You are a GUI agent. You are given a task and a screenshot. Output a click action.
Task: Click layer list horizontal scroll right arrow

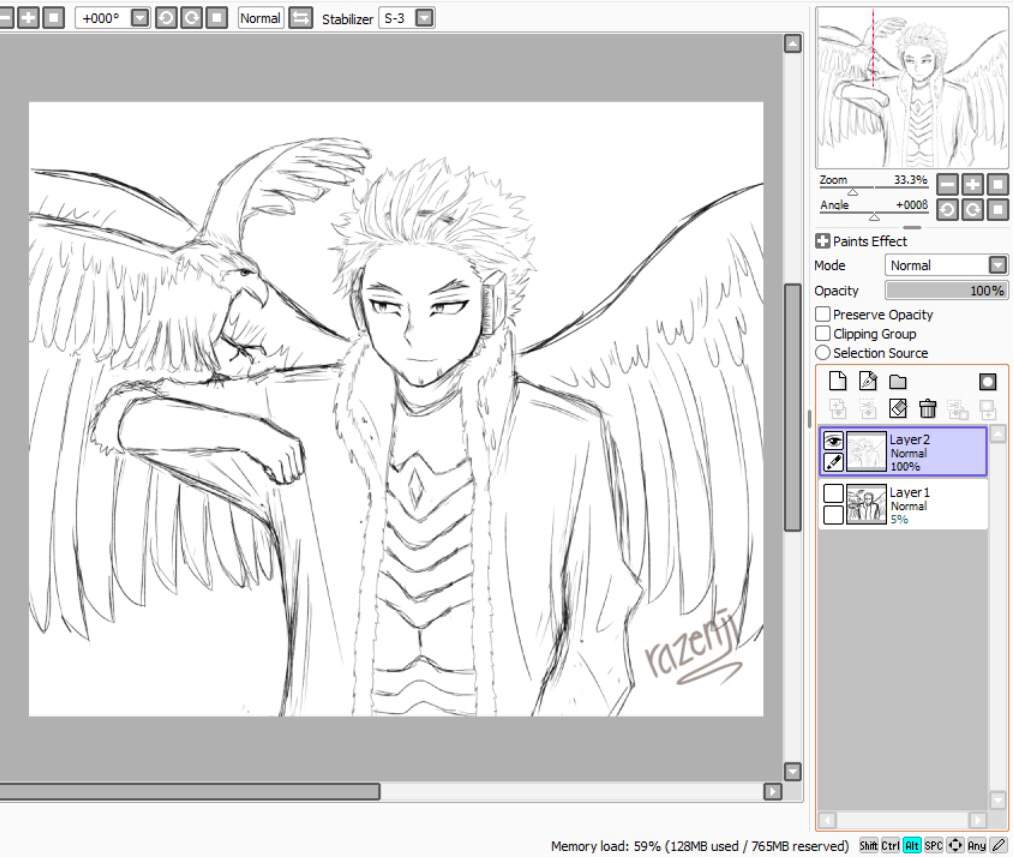point(978,820)
